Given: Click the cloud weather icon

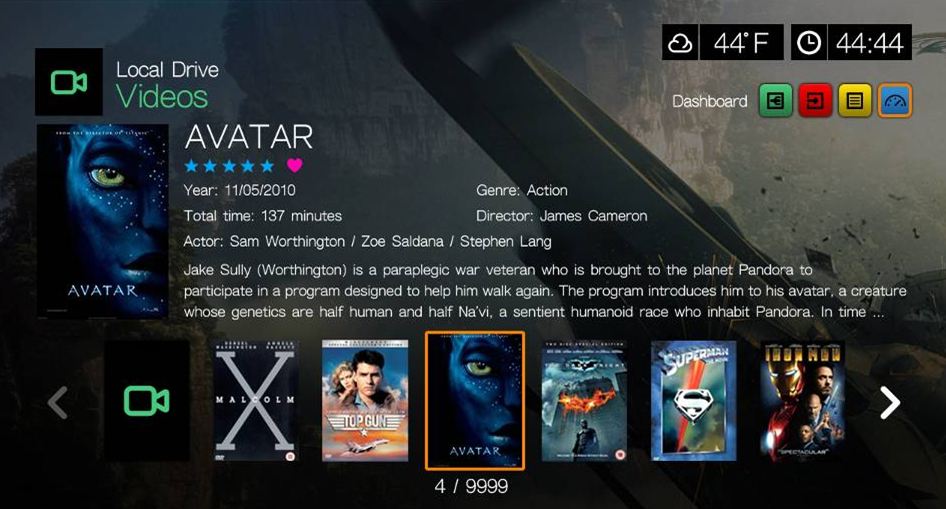Looking at the screenshot, I should click(x=680, y=42).
